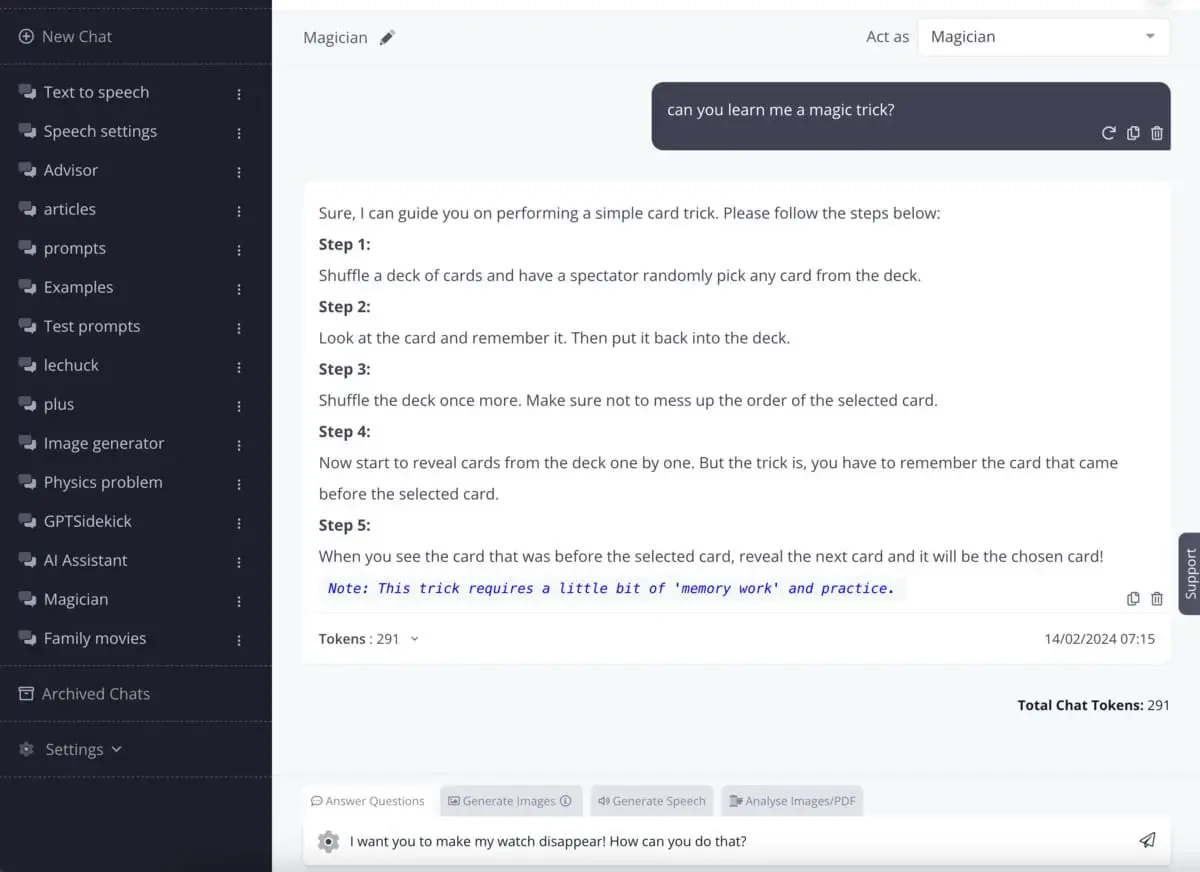1200x872 pixels.
Task: Delete the user's question message
Action: [x=1157, y=133]
